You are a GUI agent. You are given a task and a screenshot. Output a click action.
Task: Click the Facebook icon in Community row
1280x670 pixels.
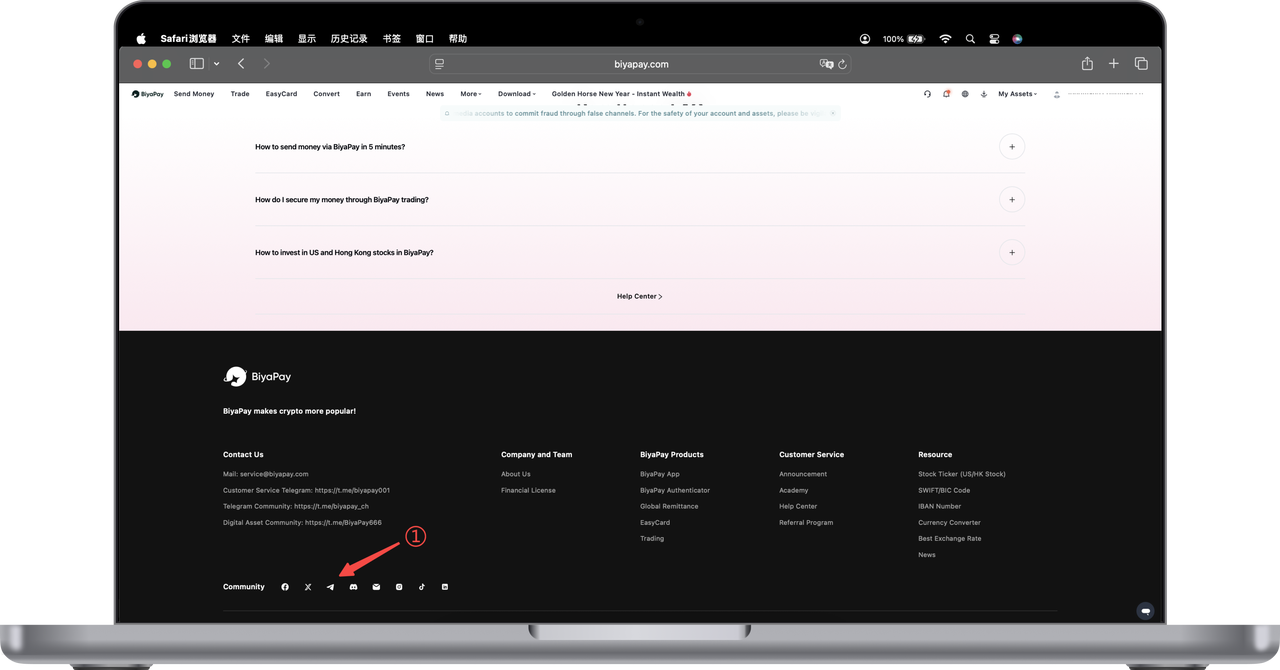coord(285,587)
